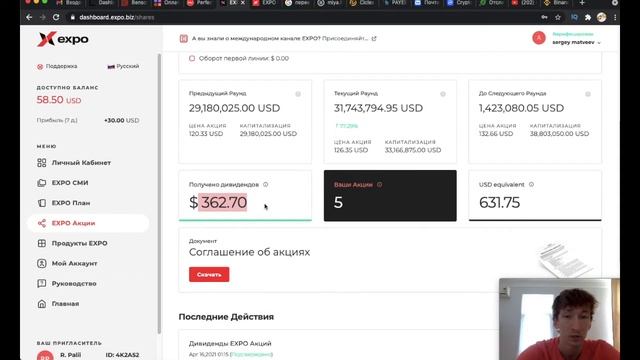
Task: Open Chrome three-dot menu
Action: tap(615, 17)
